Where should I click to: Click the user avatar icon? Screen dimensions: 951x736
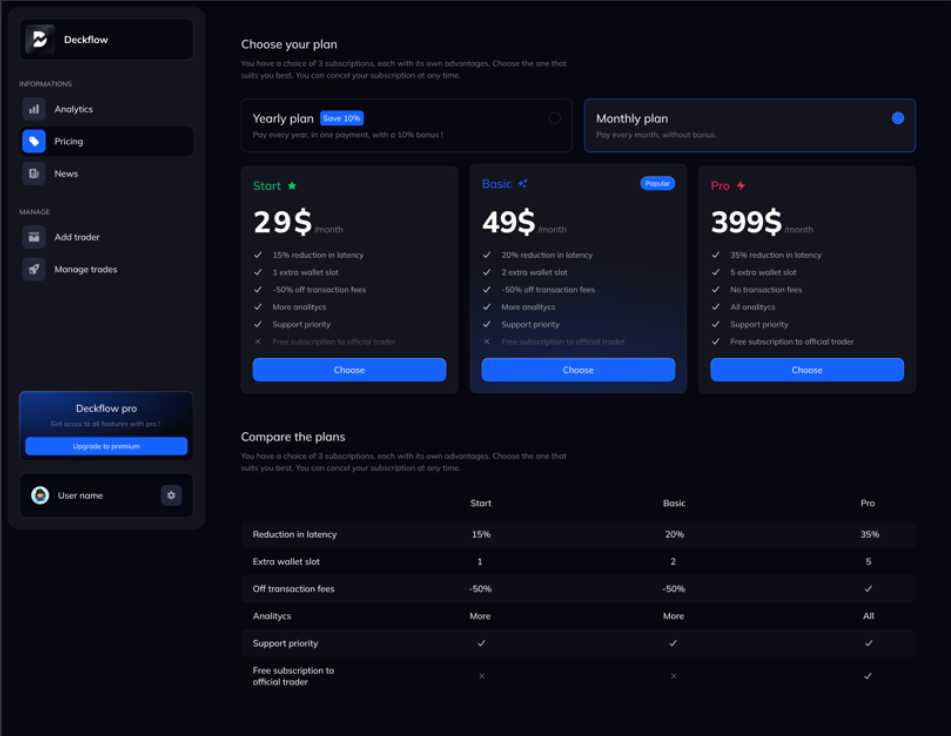coord(40,495)
